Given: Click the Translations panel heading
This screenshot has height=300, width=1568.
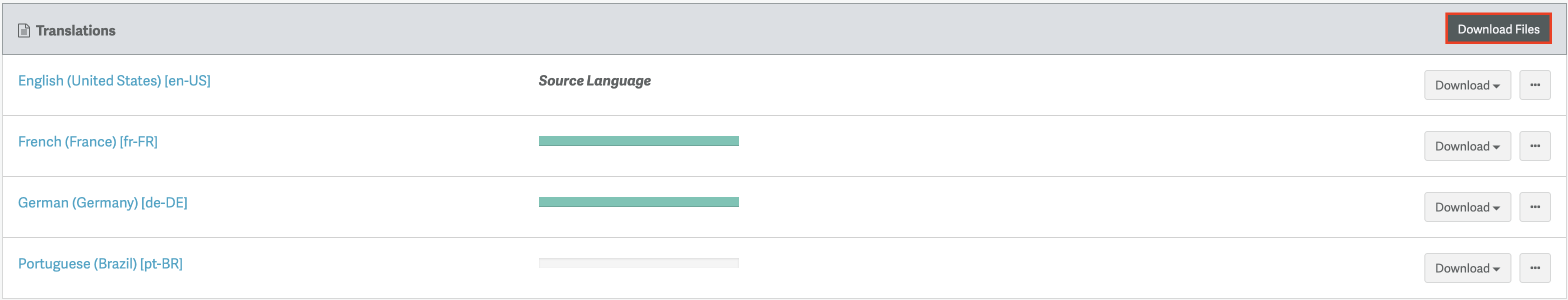Looking at the screenshot, I should (x=76, y=30).
